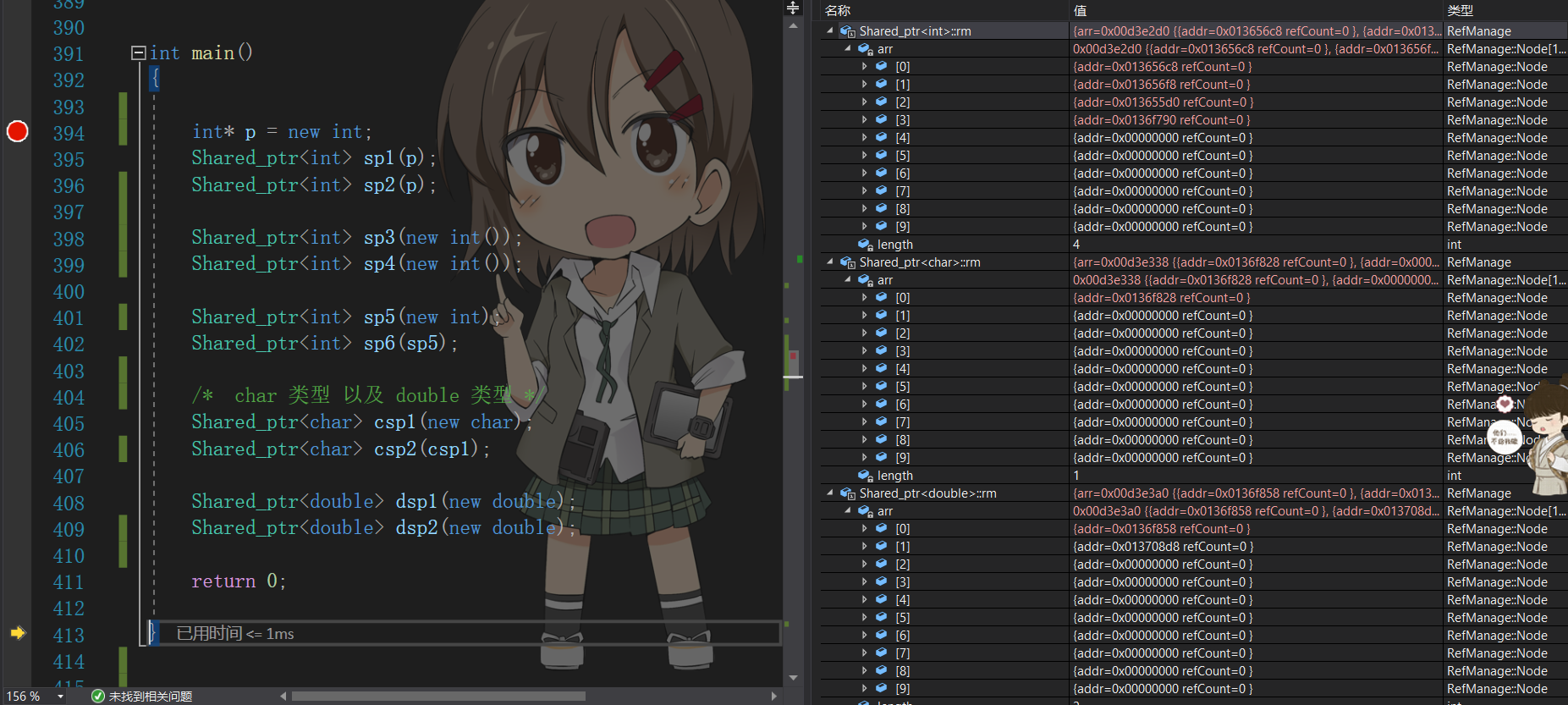Click the horizontal scrollbar right arrow
1568x705 pixels.
[x=773, y=697]
